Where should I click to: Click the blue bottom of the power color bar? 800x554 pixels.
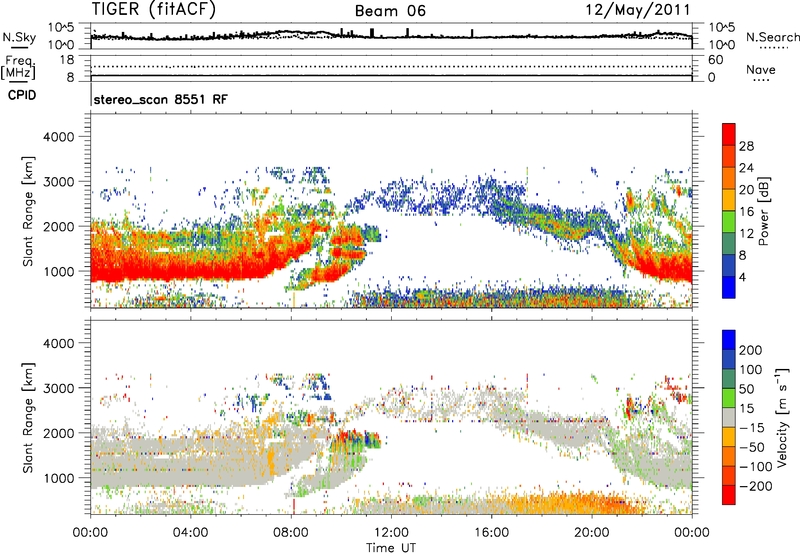[729, 288]
